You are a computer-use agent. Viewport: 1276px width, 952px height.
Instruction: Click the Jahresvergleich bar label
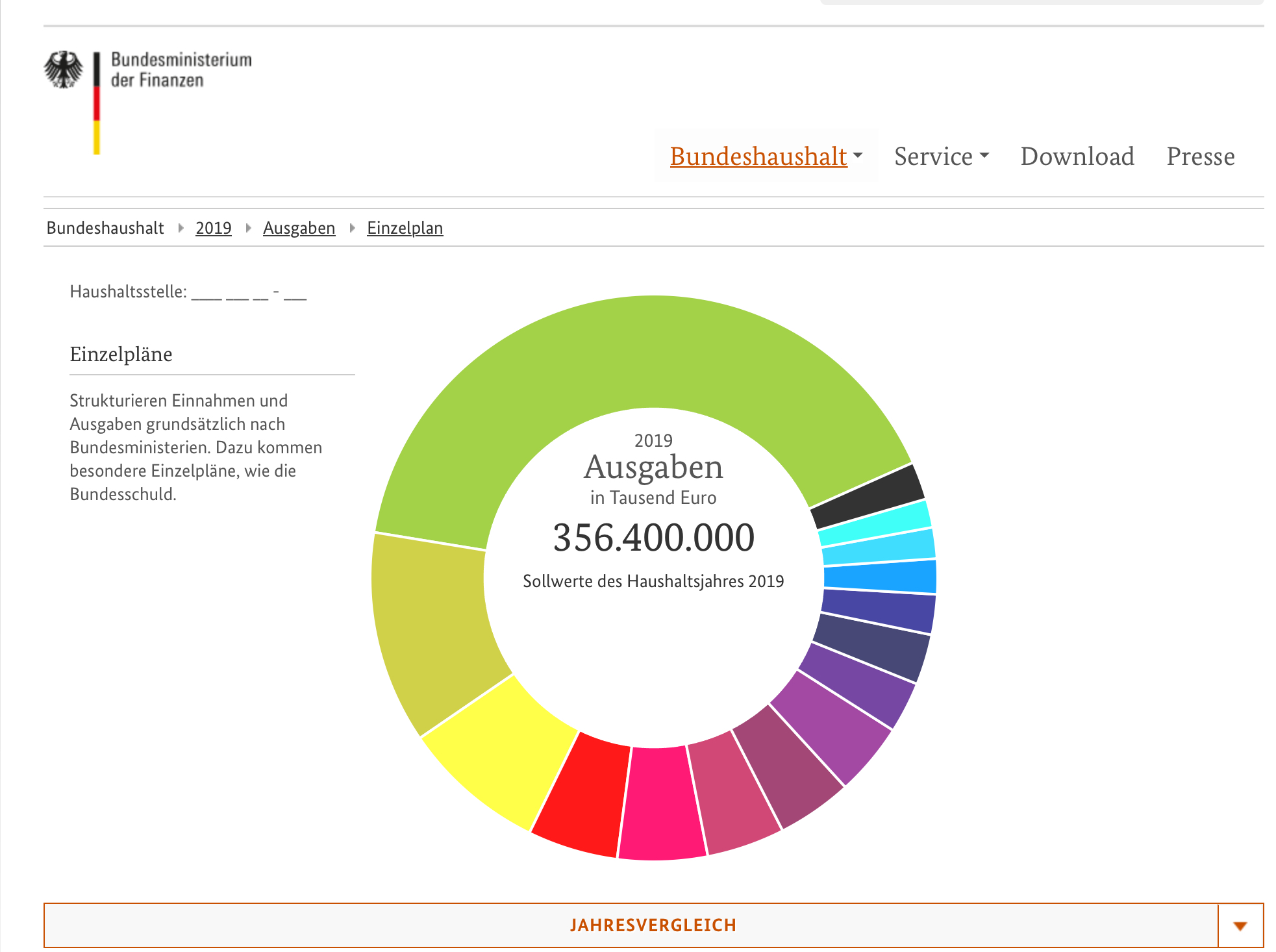(x=653, y=925)
